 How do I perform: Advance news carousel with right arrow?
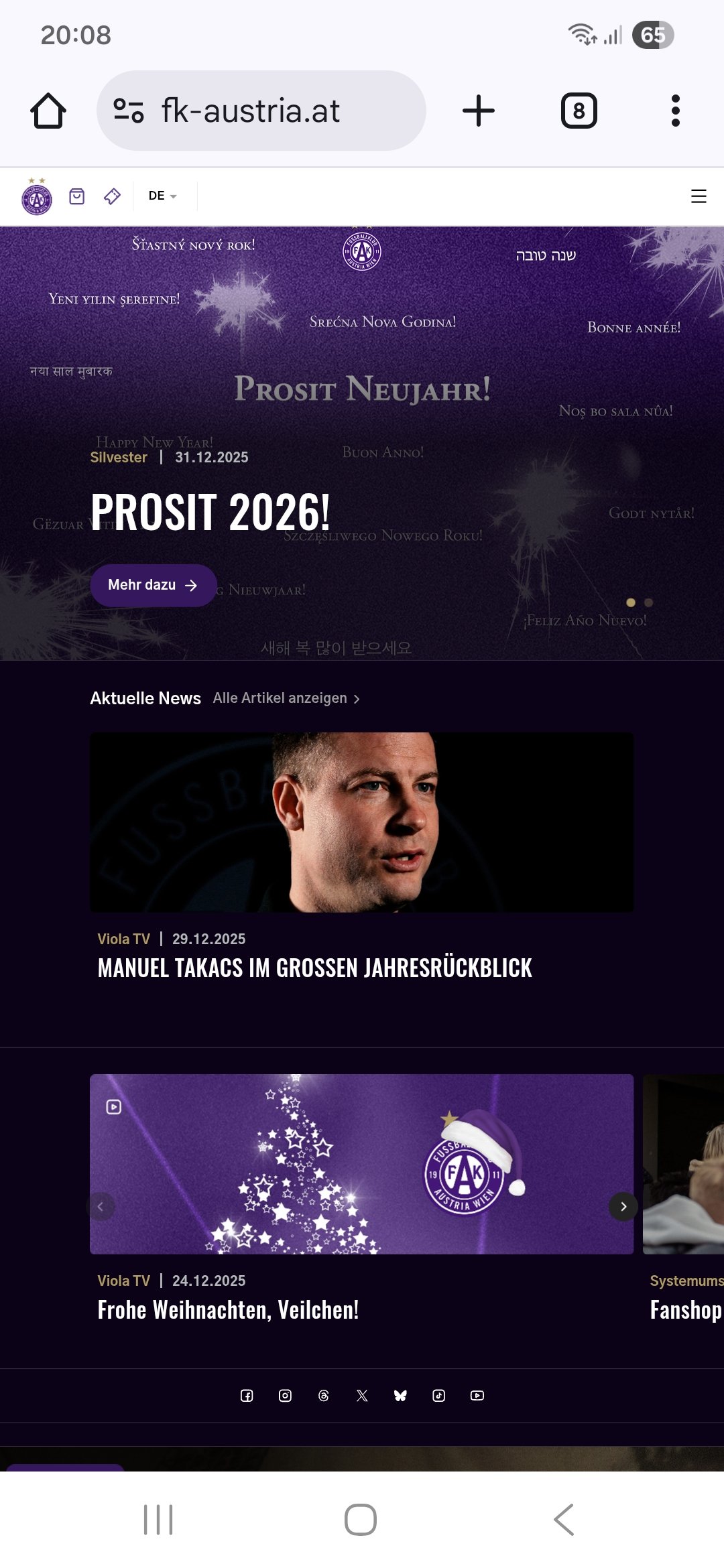[623, 1206]
